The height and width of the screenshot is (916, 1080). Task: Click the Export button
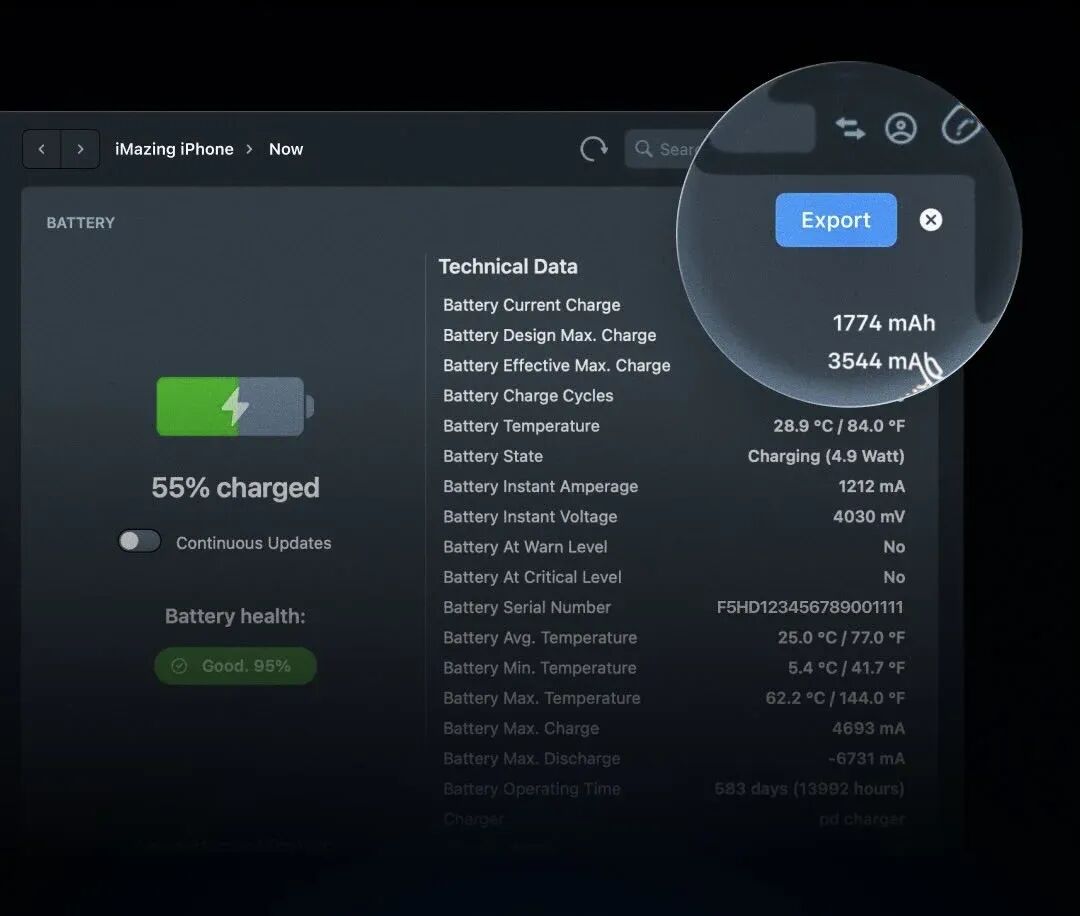point(836,220)
